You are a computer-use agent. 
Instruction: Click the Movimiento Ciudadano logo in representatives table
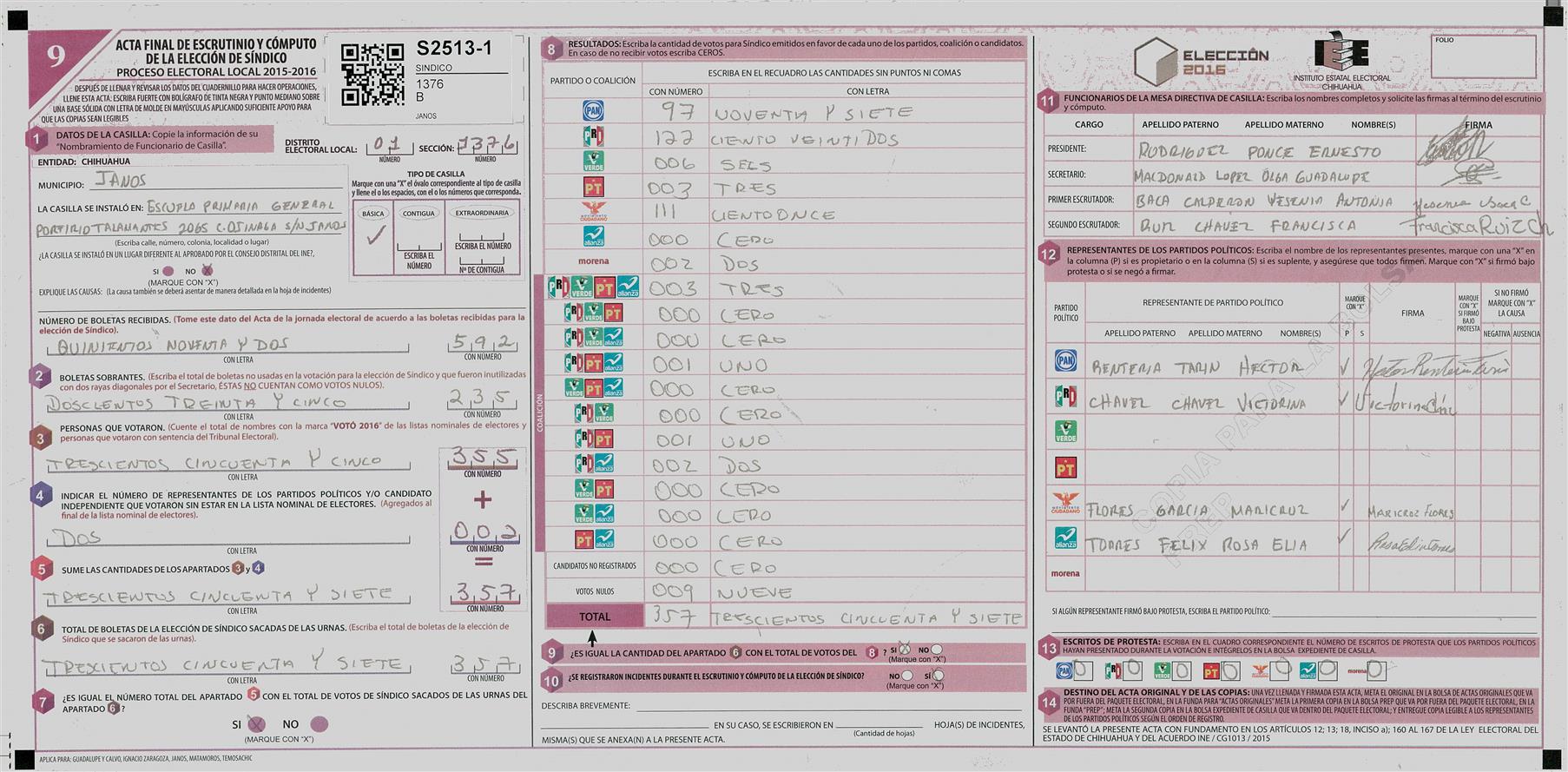[x=1065, y=503]
